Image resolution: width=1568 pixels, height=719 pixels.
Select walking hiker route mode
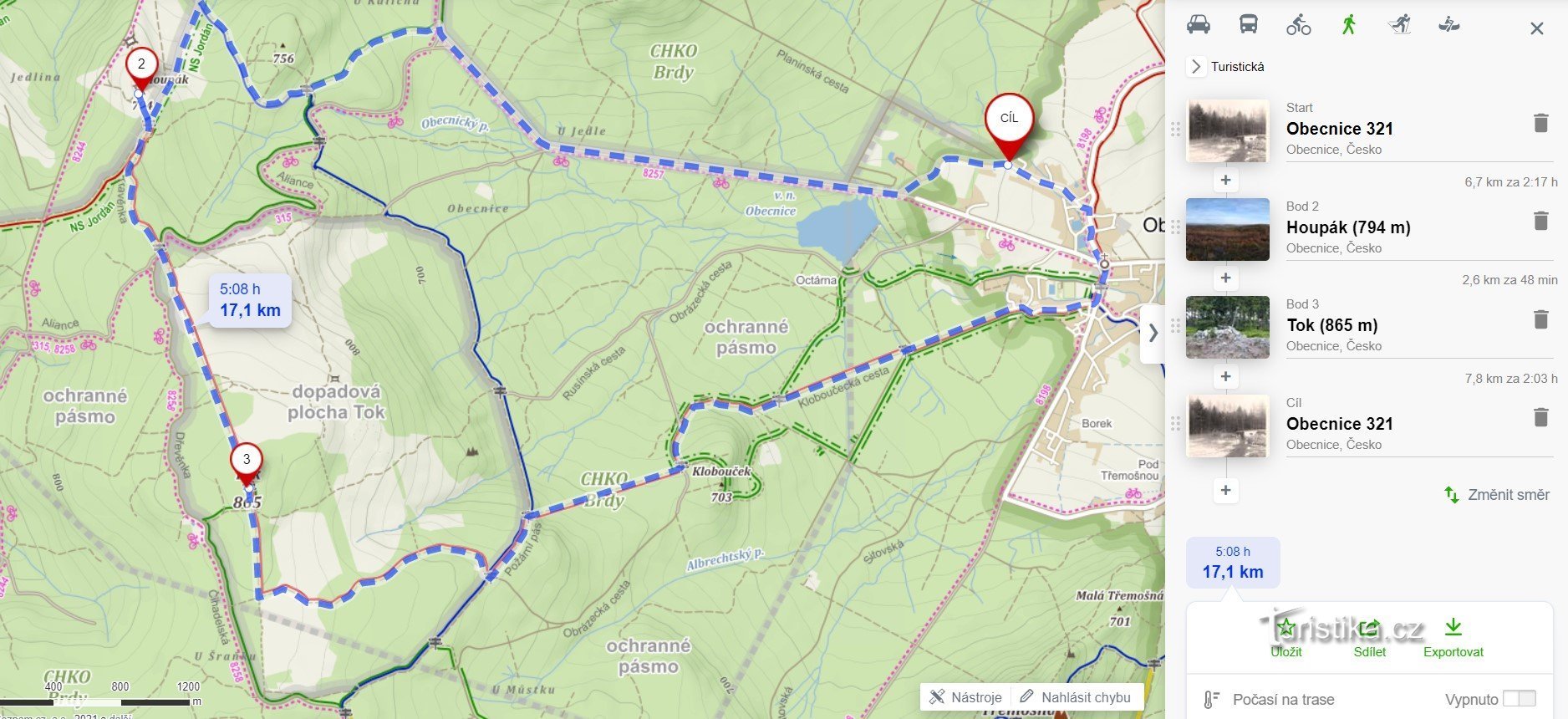(1348, 24)
